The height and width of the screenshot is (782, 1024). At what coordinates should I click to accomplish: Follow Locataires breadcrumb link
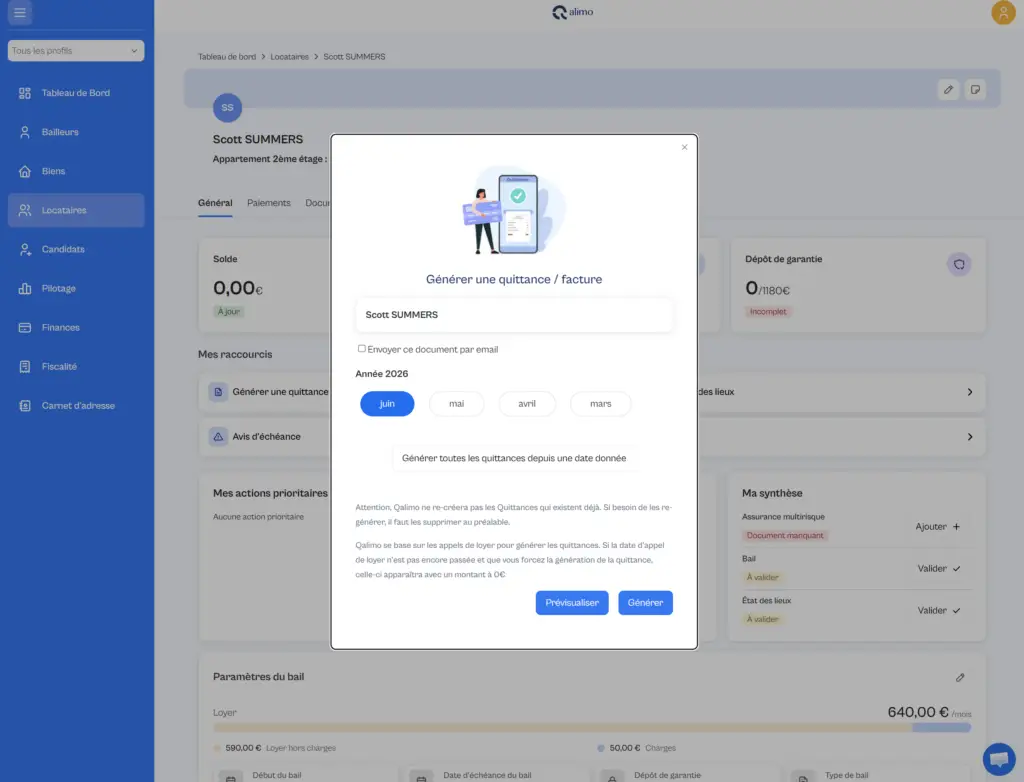coord(289,57)
